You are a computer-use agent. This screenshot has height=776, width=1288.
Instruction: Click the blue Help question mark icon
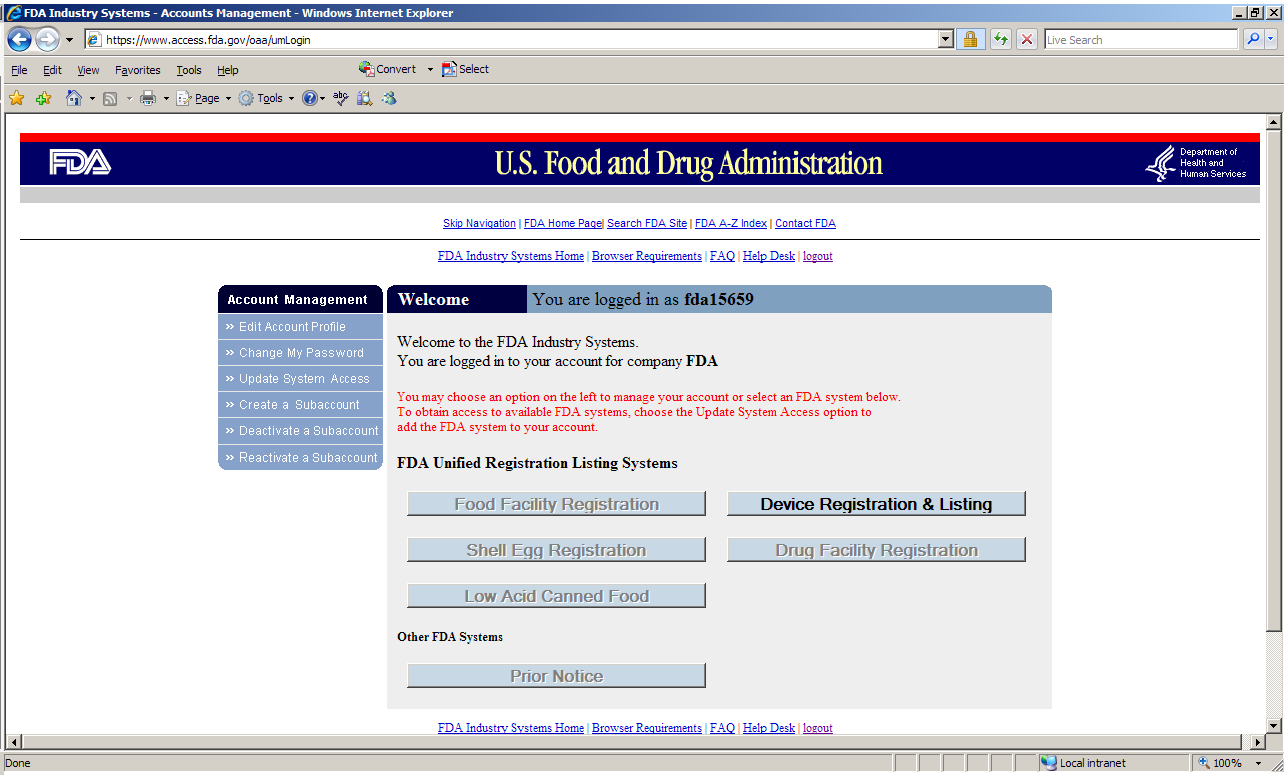(x=310, y=98)
